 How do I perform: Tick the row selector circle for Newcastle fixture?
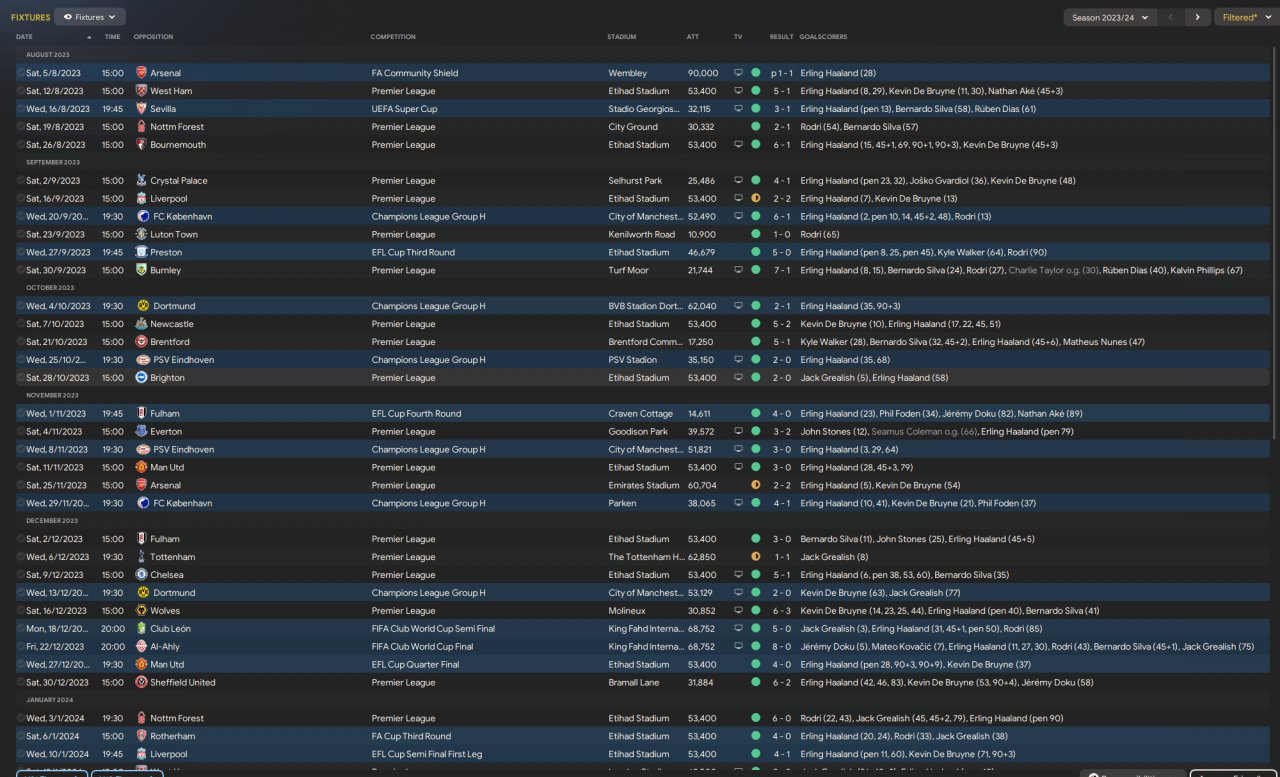20,325
